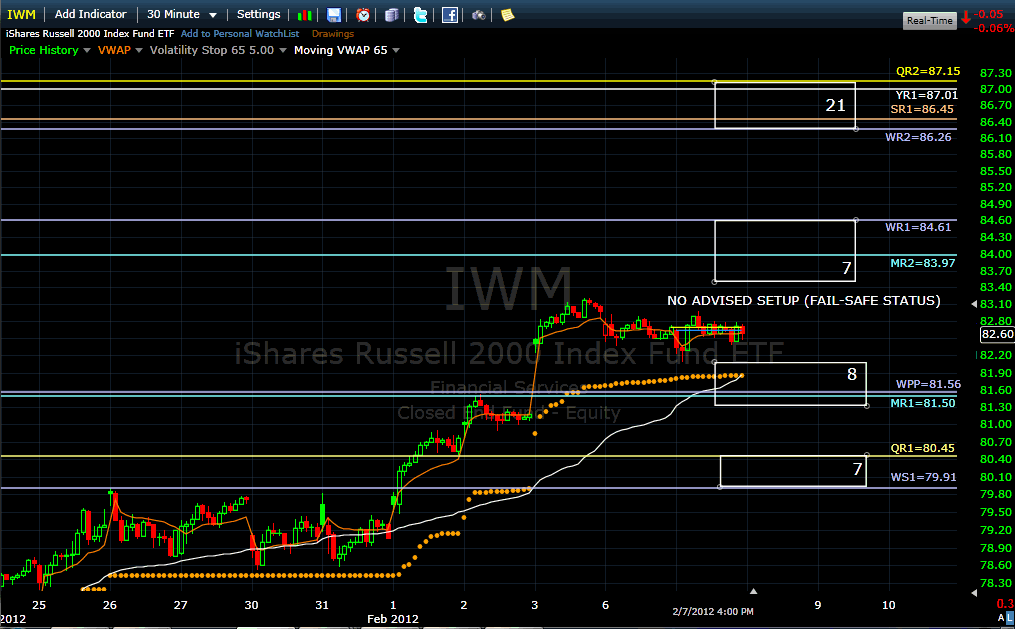Click the current price label 82.60
This screenshot has width=1015, height=629.
coord(997,335)
